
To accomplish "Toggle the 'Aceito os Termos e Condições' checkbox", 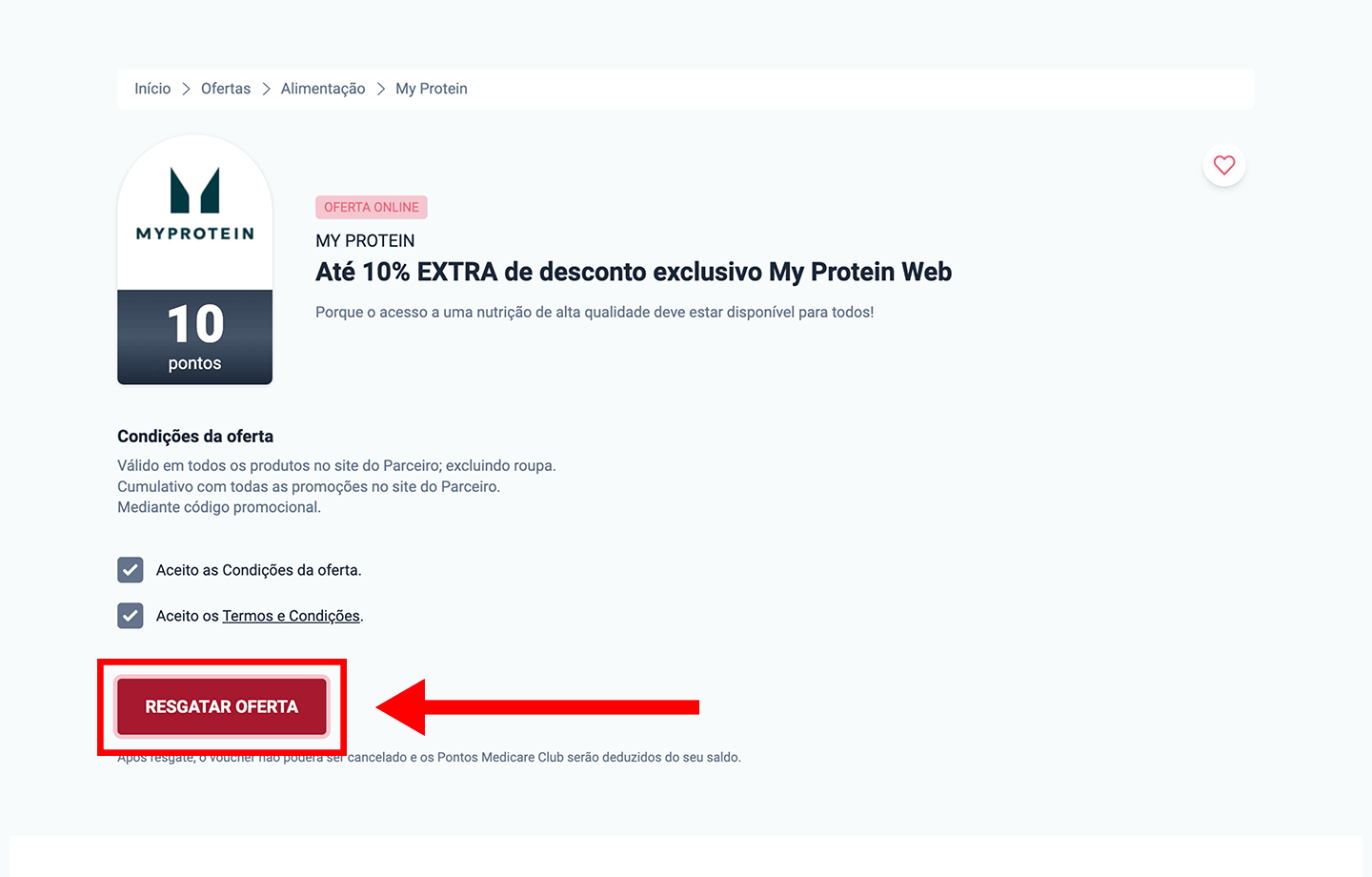I will coord(131,616).
